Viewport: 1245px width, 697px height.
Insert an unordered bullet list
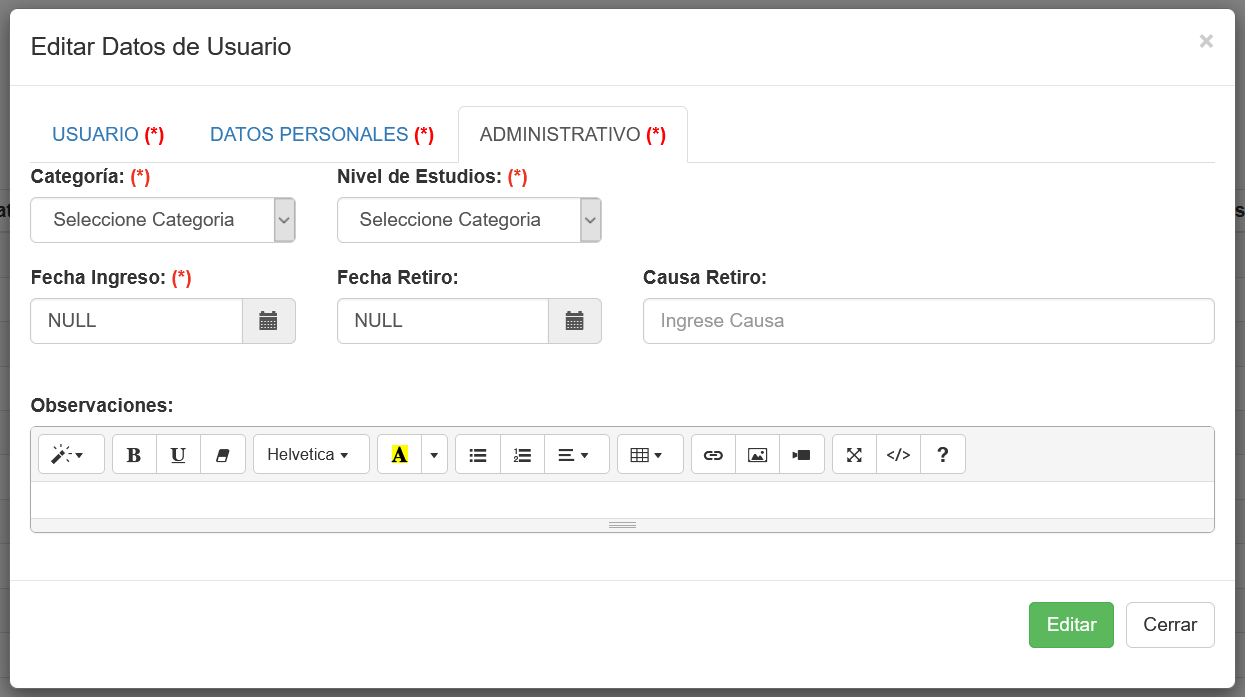(x=478, y=455)
